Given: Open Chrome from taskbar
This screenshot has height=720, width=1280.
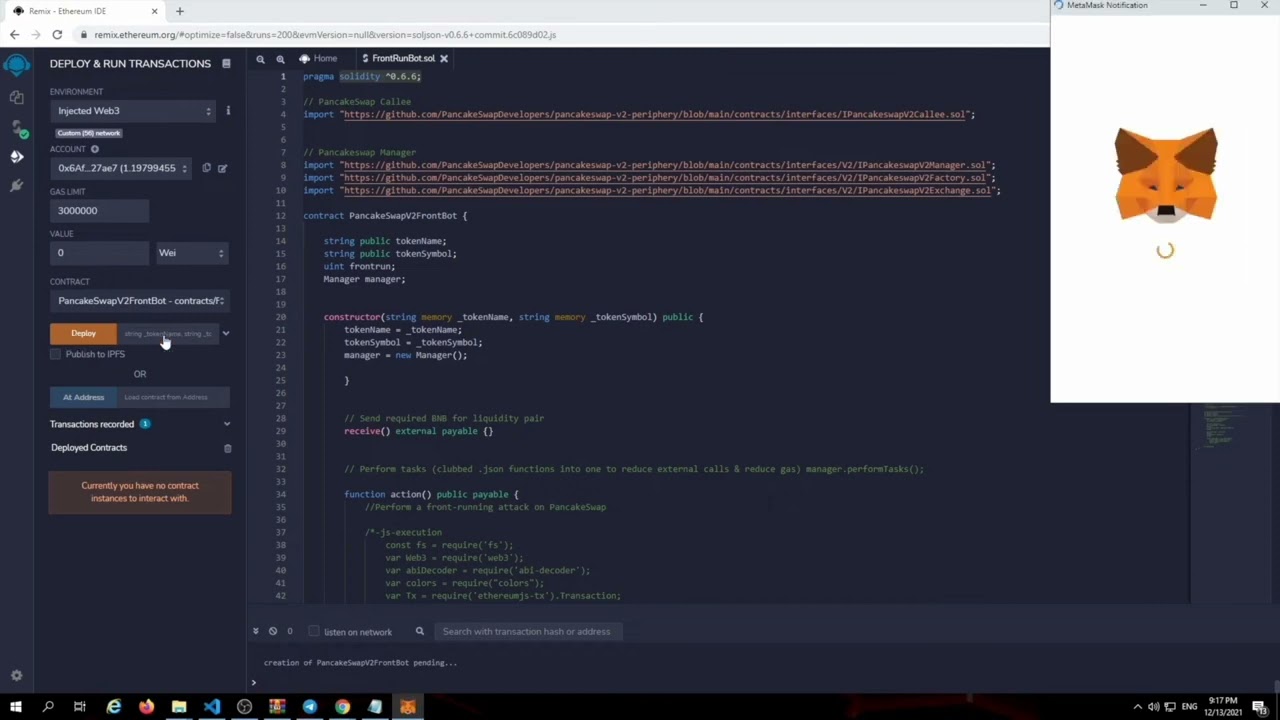Looking at the screenshot, I should pos(342,707).
